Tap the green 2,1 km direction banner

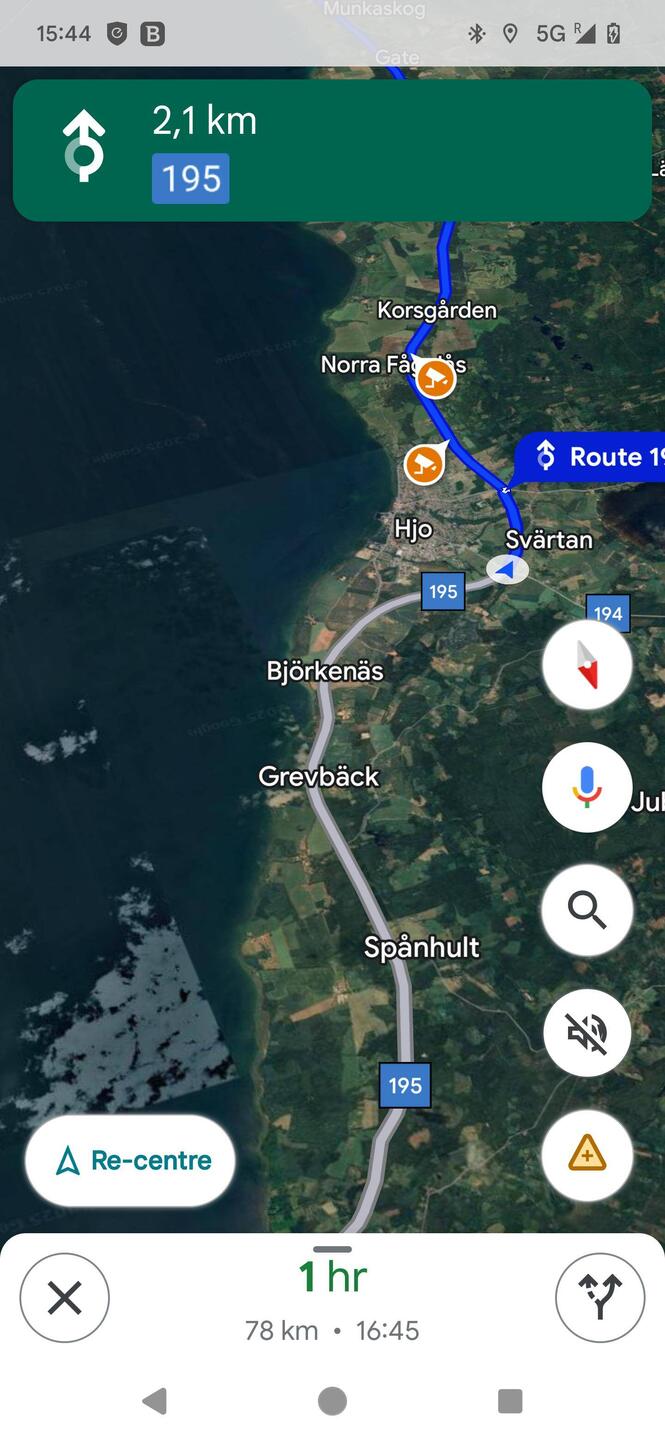click(x=332, y=150)
